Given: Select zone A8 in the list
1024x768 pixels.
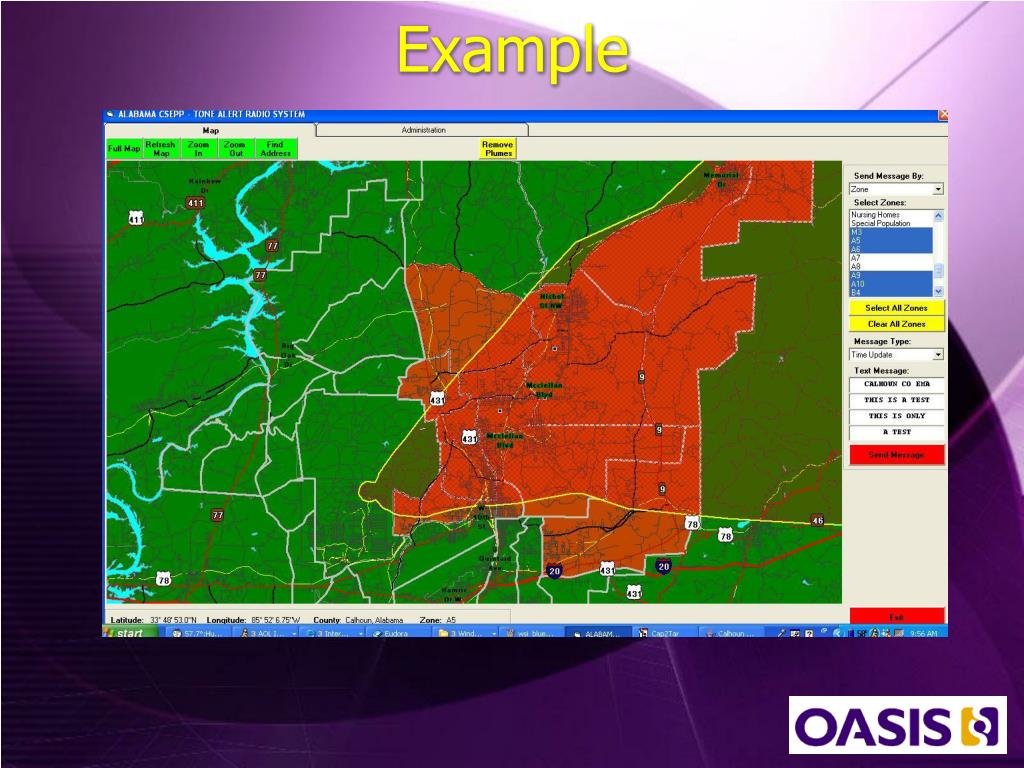Looking at the screenshot, I should [x=891, y=266].
